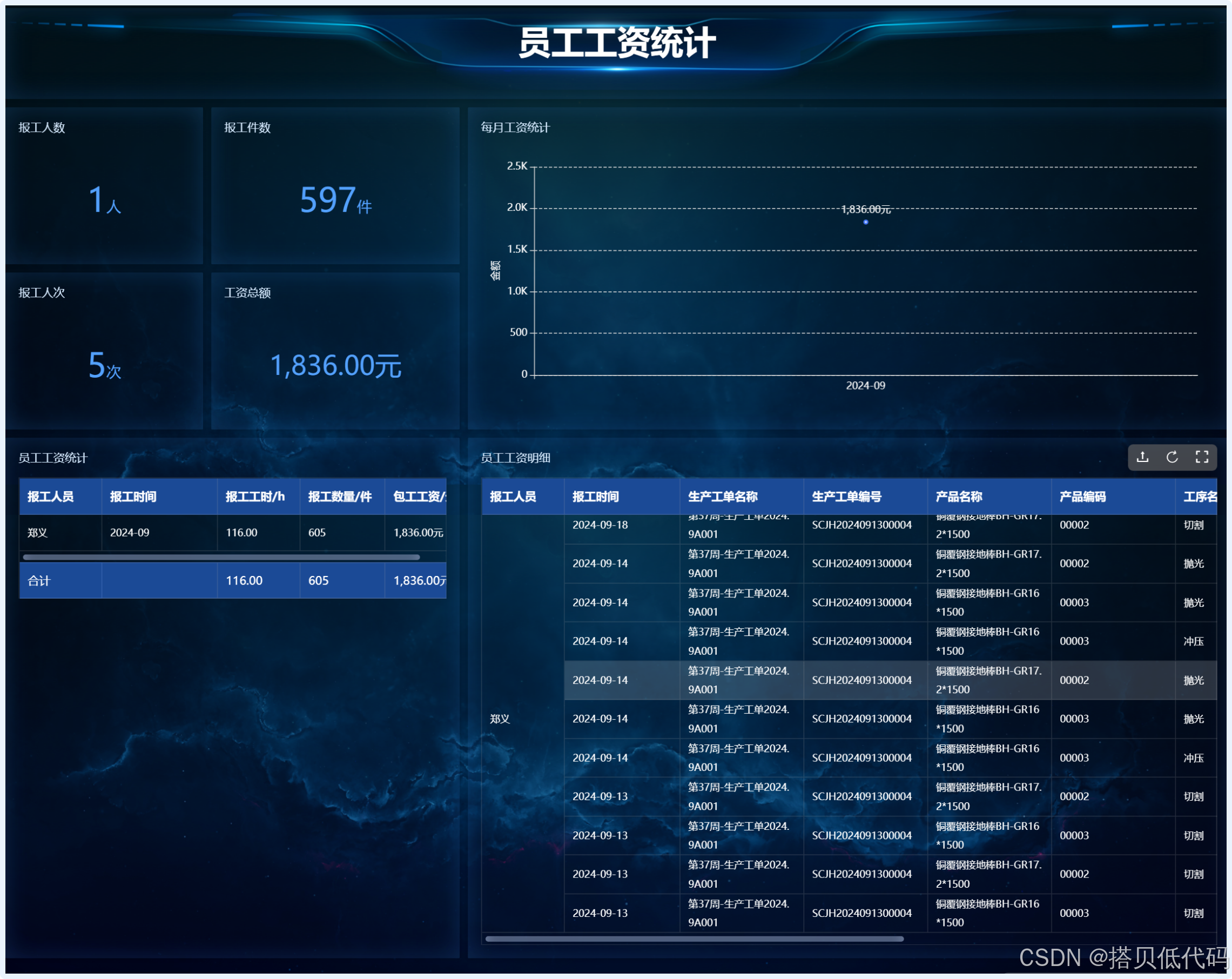Image resolution: width=1232 pixels, height=979 pixels.
Task: Click the fullscreen icon in 员工工资明细 panel
Action: click(x=1202, y=457)
